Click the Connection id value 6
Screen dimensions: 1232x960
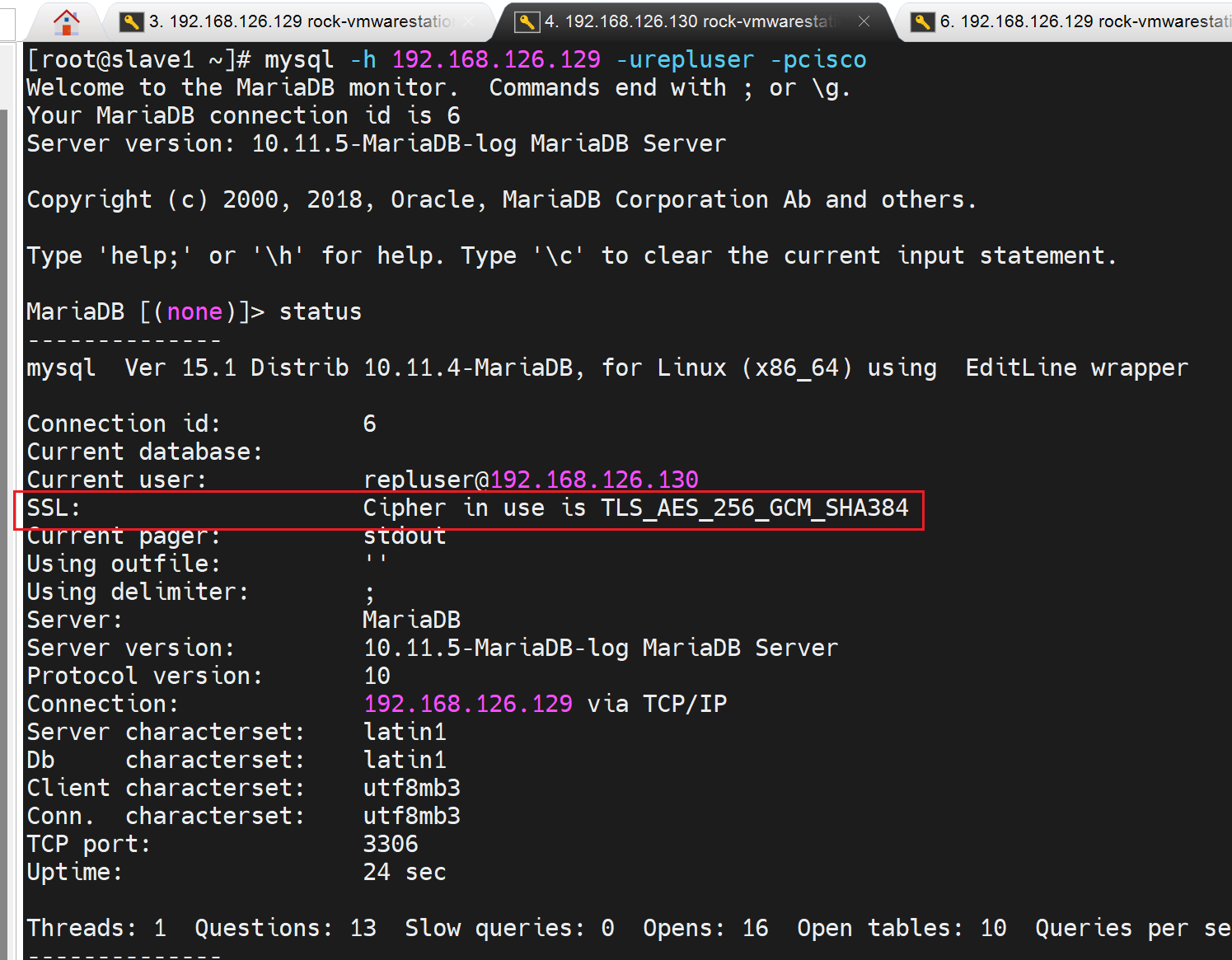coord(370,424)
